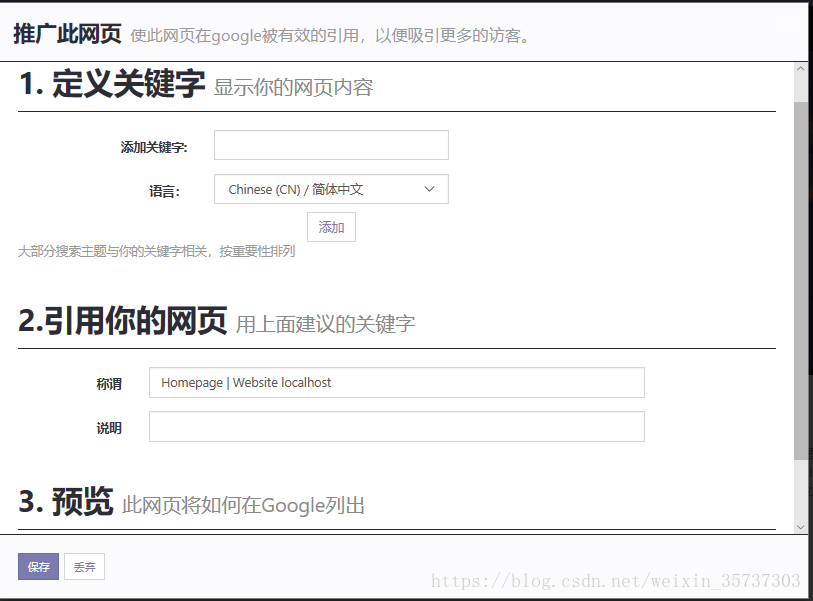Click the 称谓 title input field
This screenshot has width=813, height=601.
click(397, 383)
